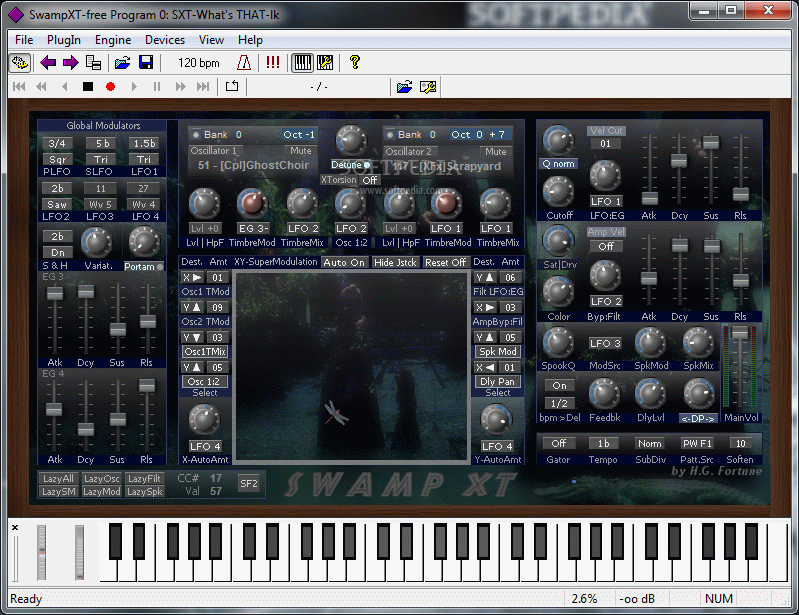
Task: Change SubDiv Norm selector
Action: (650, 443)
